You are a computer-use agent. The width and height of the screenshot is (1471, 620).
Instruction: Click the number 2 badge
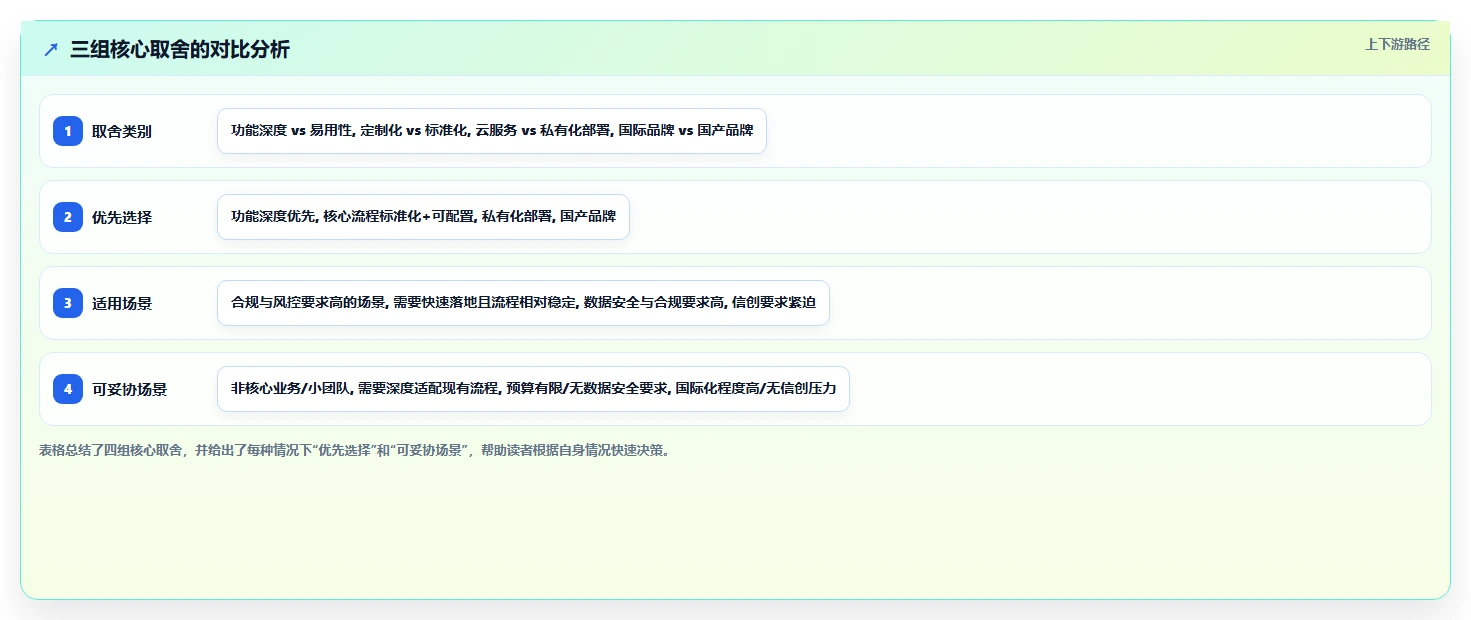(x=68, y=217)
